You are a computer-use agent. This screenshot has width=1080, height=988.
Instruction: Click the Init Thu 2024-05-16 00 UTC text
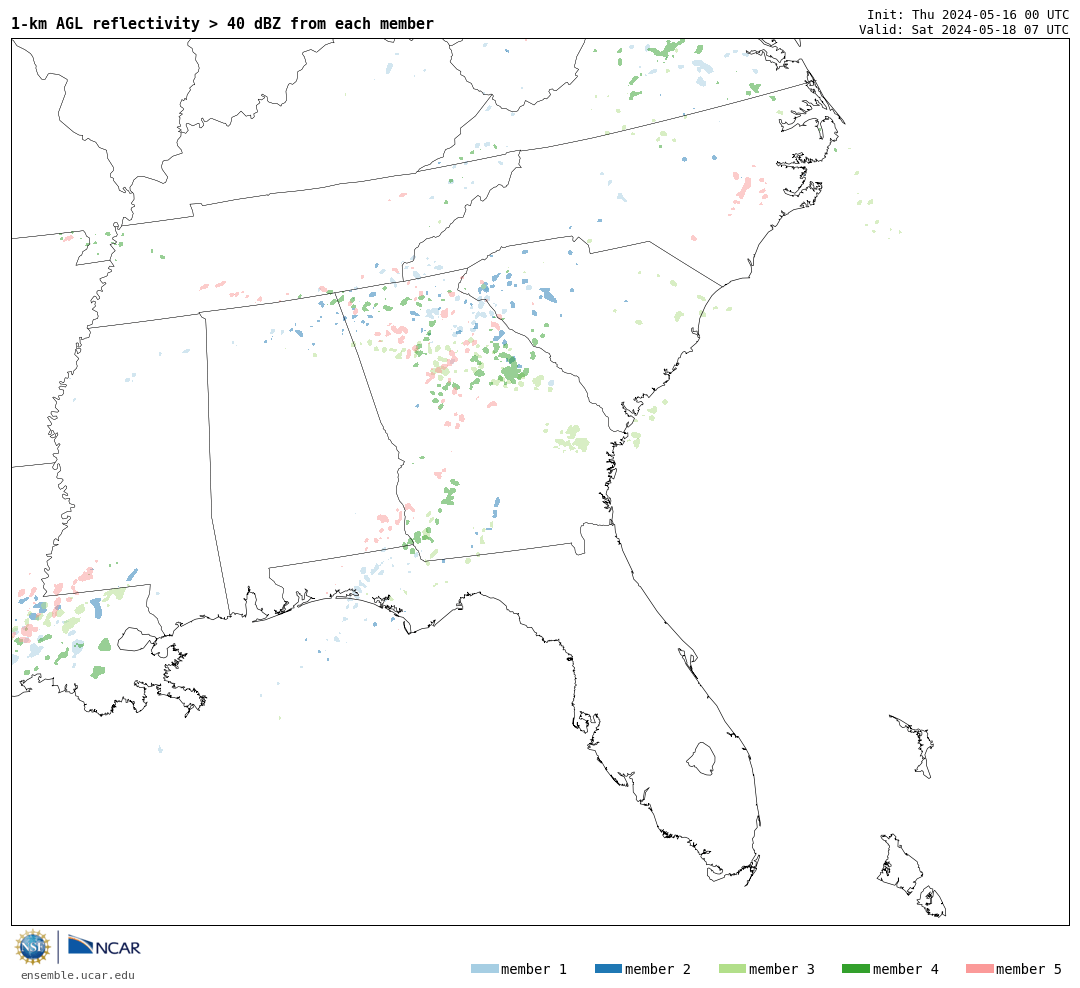pyautogui.click(x=968, y=14)
